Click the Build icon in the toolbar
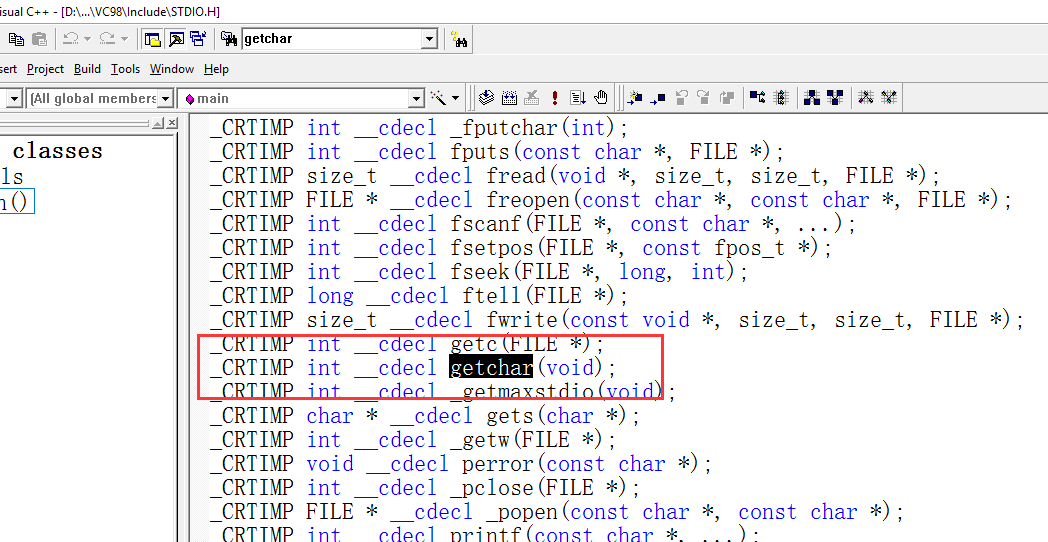This screenshot has height=542, width=1048. (509, 98)
